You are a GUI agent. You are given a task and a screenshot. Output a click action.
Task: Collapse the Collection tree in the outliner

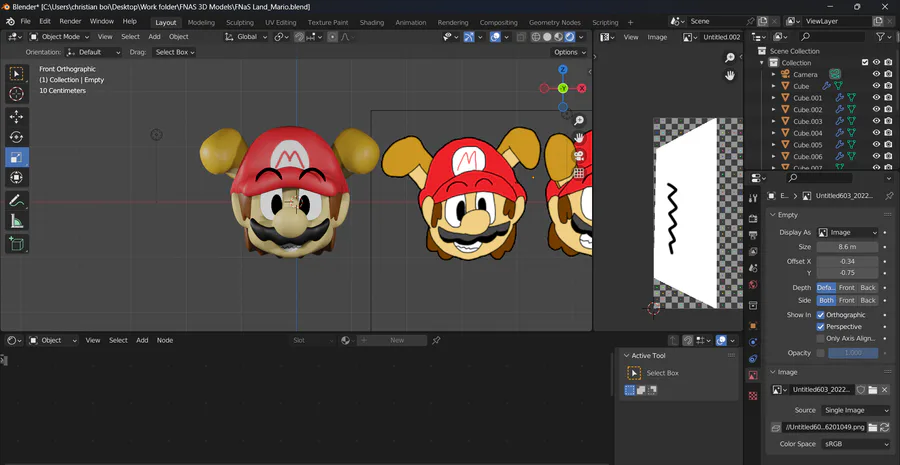[x=762, y=63]
